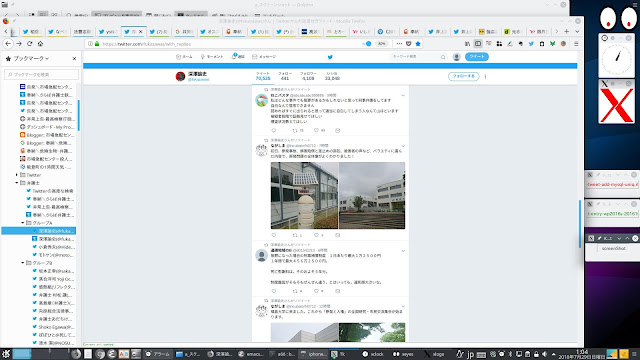Click the blue bookmark star

point(418,44)
